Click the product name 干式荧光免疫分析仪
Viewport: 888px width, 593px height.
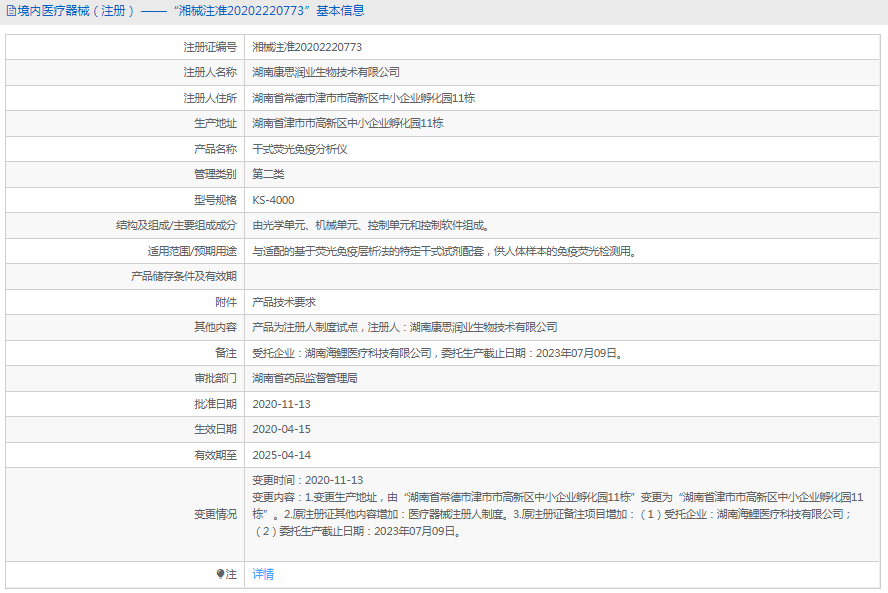(300, 149)
